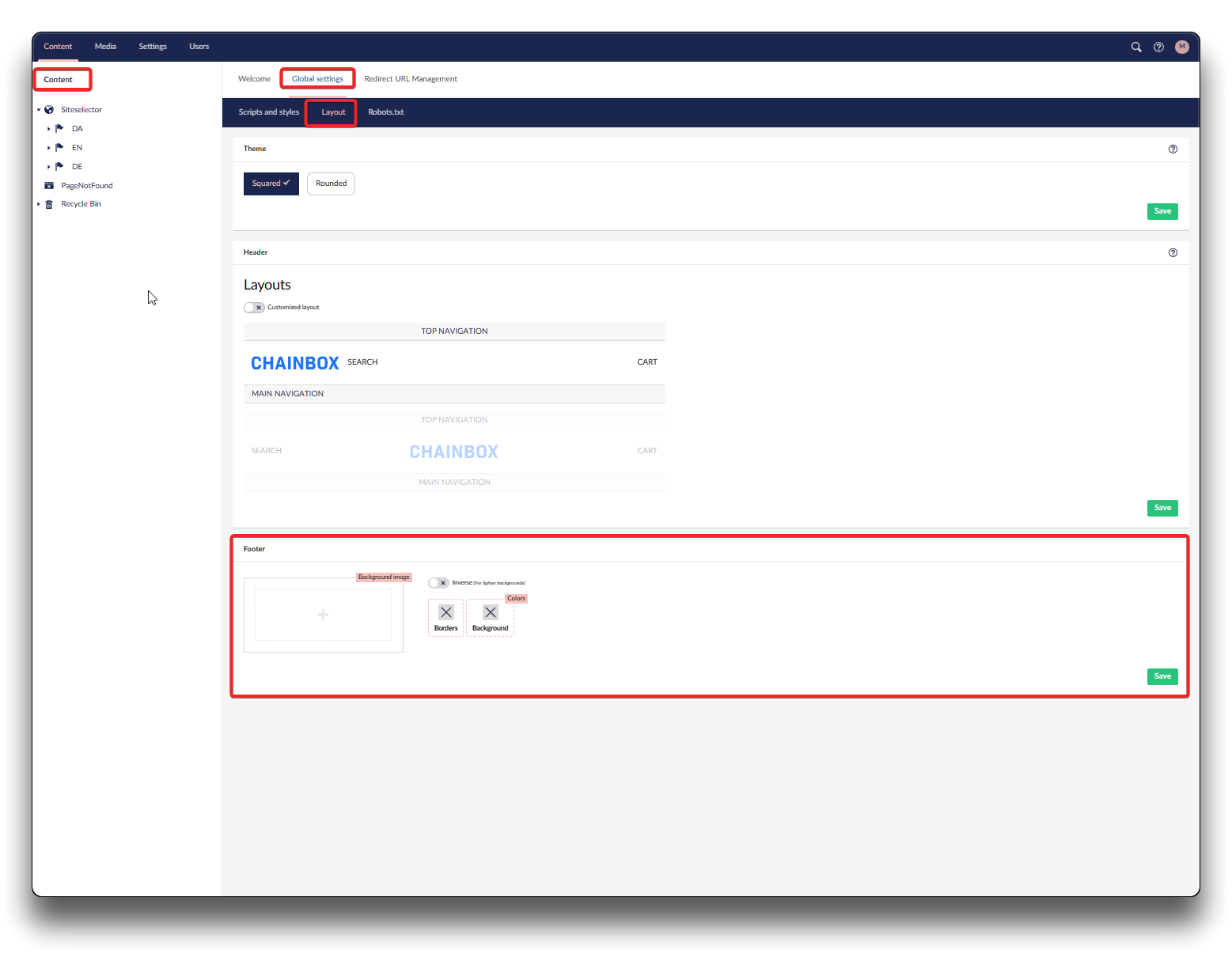The width and height of the screenshot is (1232, 954).
Task: Add a footer background image
Action: point(323,615)
